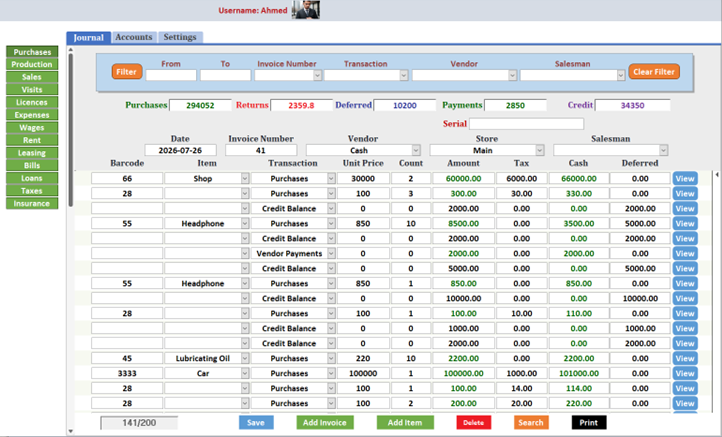Image resolution: width=722 pixels, height=437 pixels.
Task: Click the user profile photo beside Username
Action: 306,10
